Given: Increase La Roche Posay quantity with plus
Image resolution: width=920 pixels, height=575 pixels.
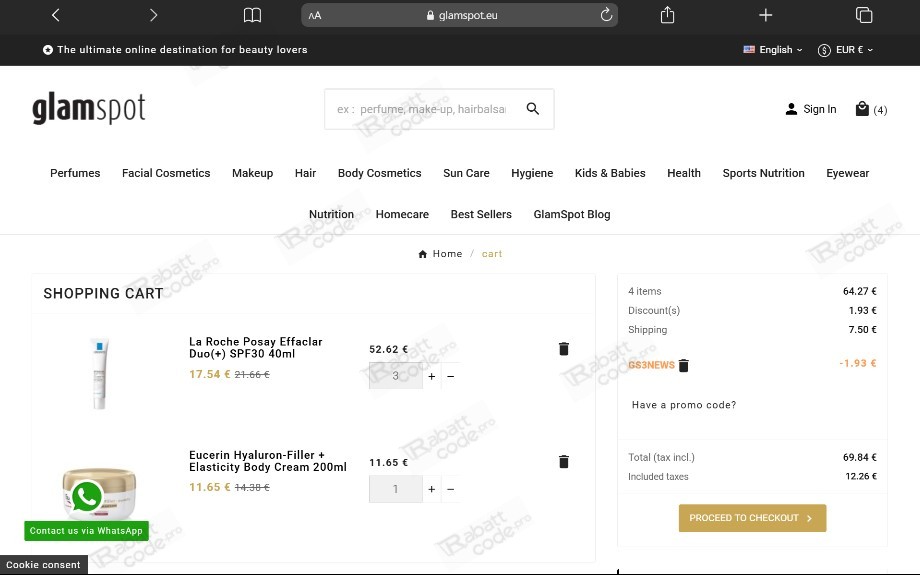Looking at the screenshot, I should [432, 376].
